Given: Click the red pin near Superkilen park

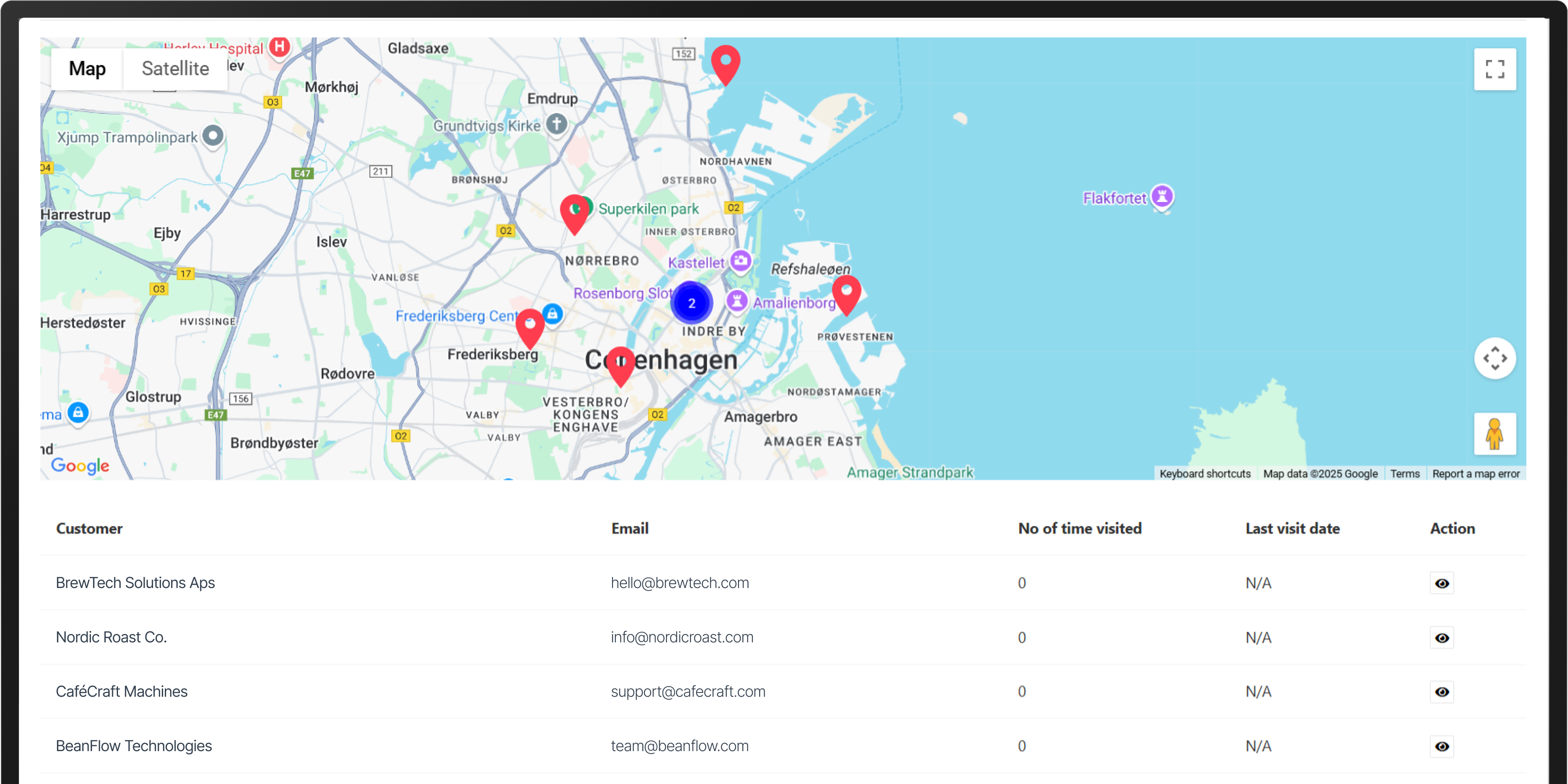Looking at the screenshot, I should tap(575, 214).
